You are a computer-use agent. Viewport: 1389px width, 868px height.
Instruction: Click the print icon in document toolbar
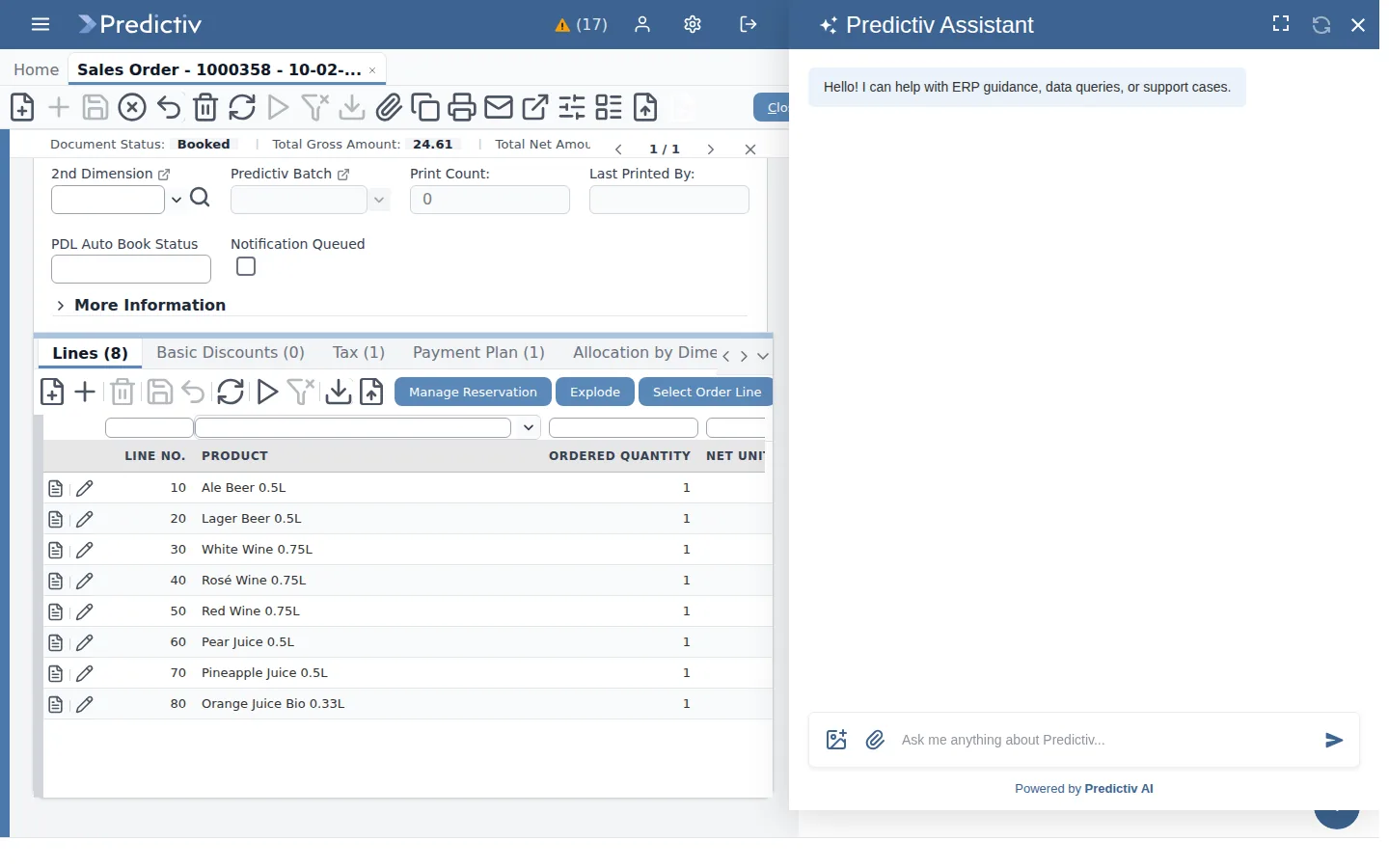(462, 107)
